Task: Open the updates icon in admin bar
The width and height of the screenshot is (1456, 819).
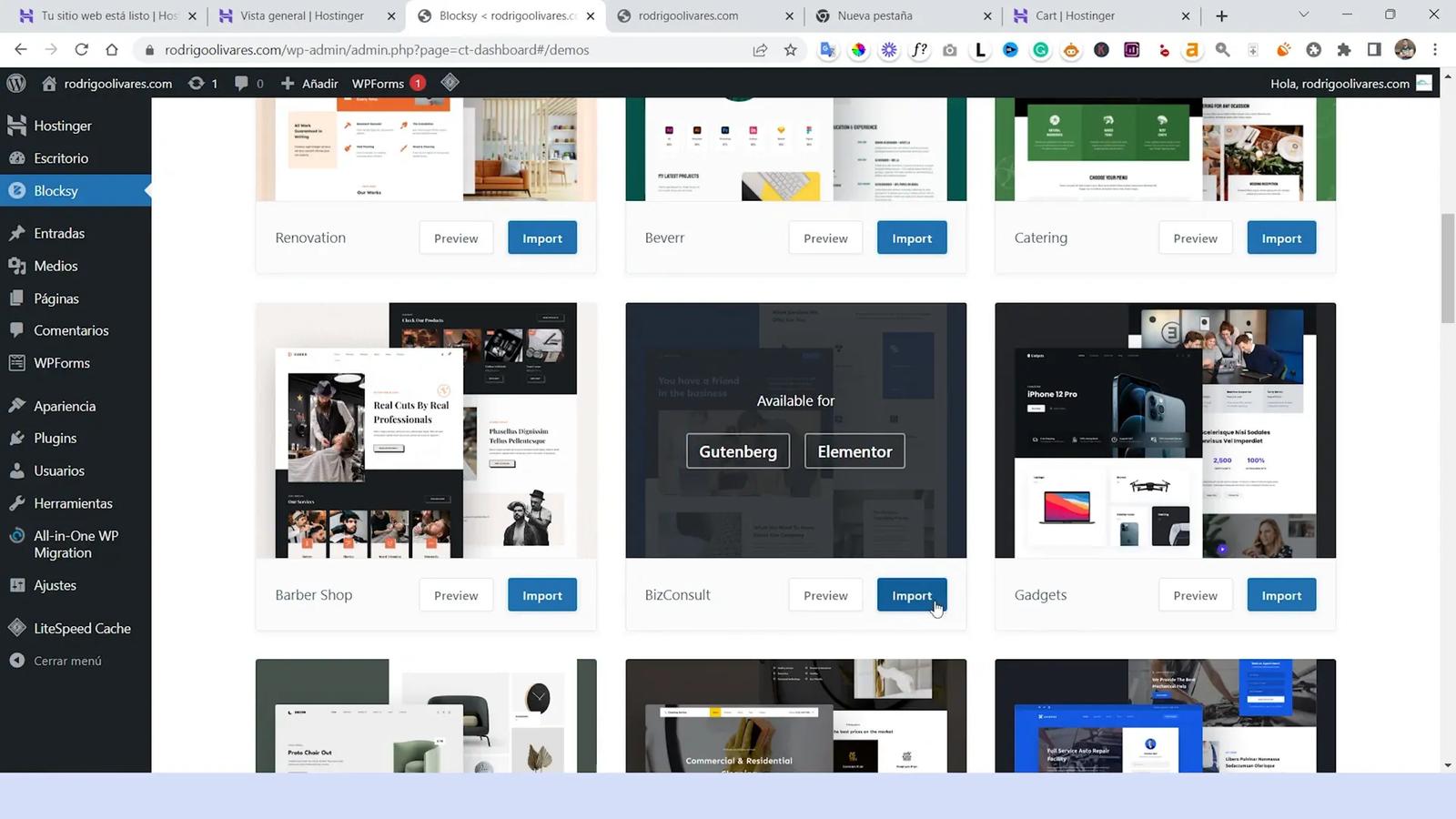Action: (x=197, y=83)
